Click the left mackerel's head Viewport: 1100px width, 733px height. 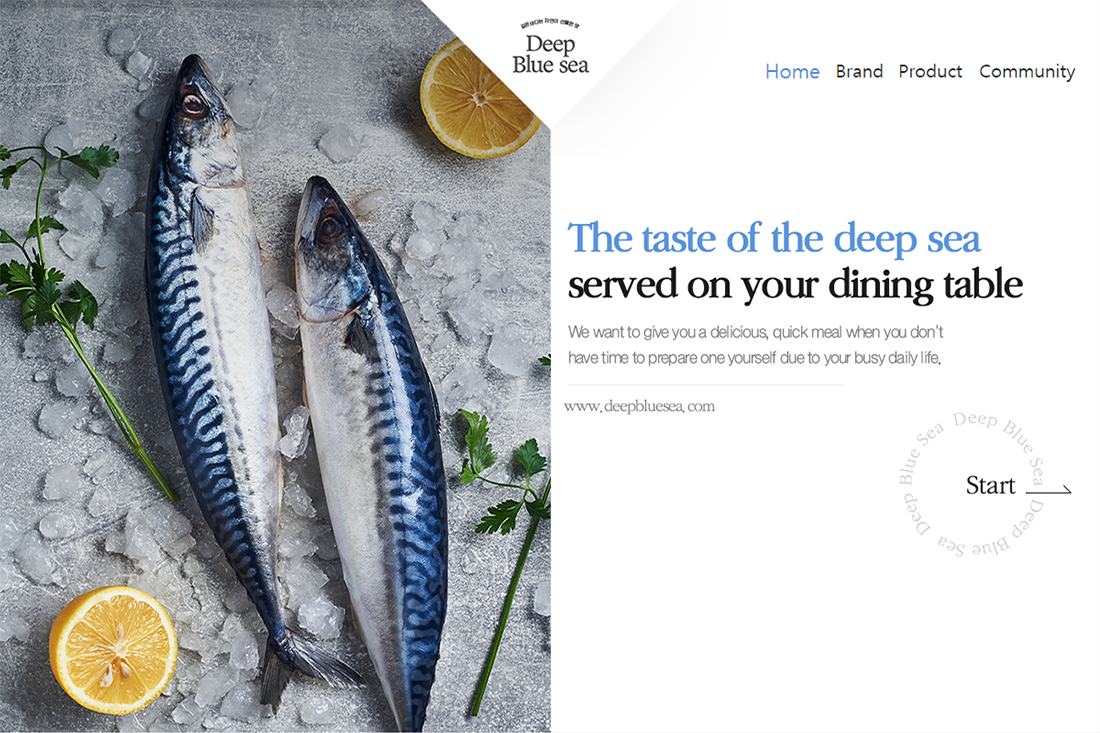click(197, 105)
